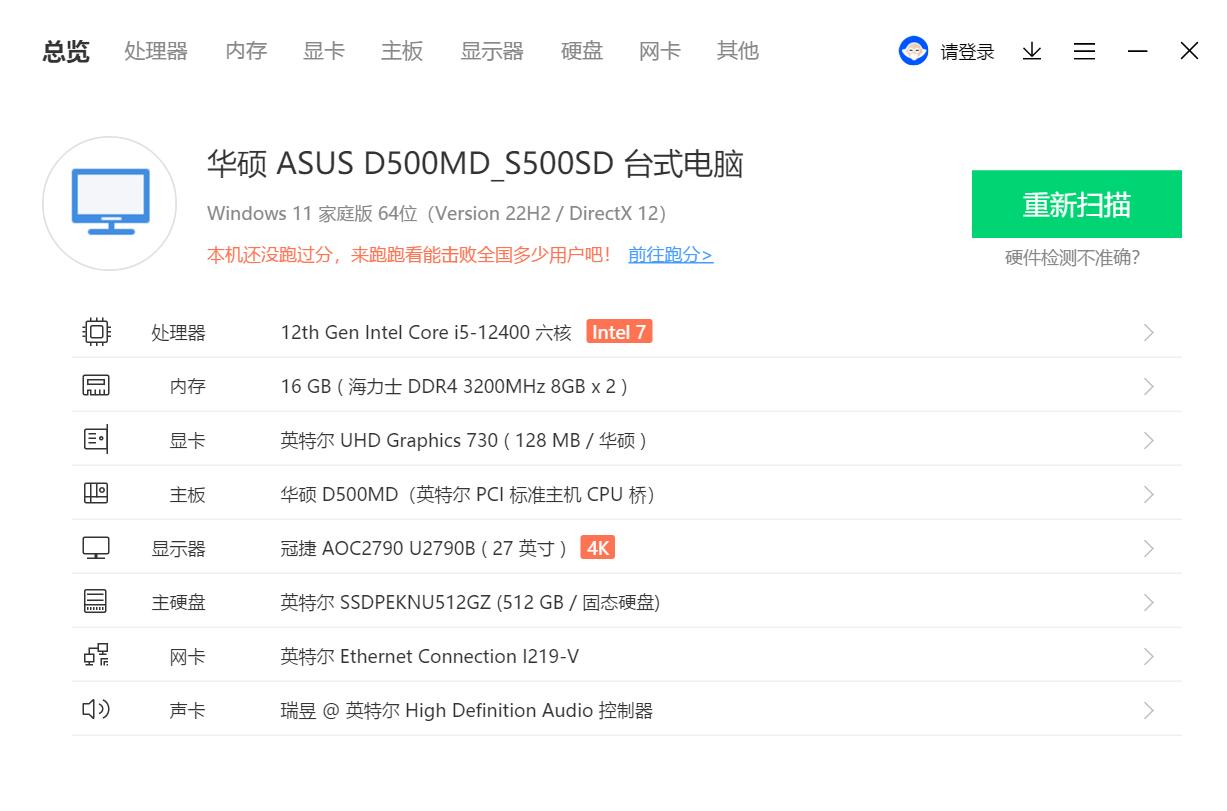Open the 前往跑分 benchmark link

[x=669, y=255]
